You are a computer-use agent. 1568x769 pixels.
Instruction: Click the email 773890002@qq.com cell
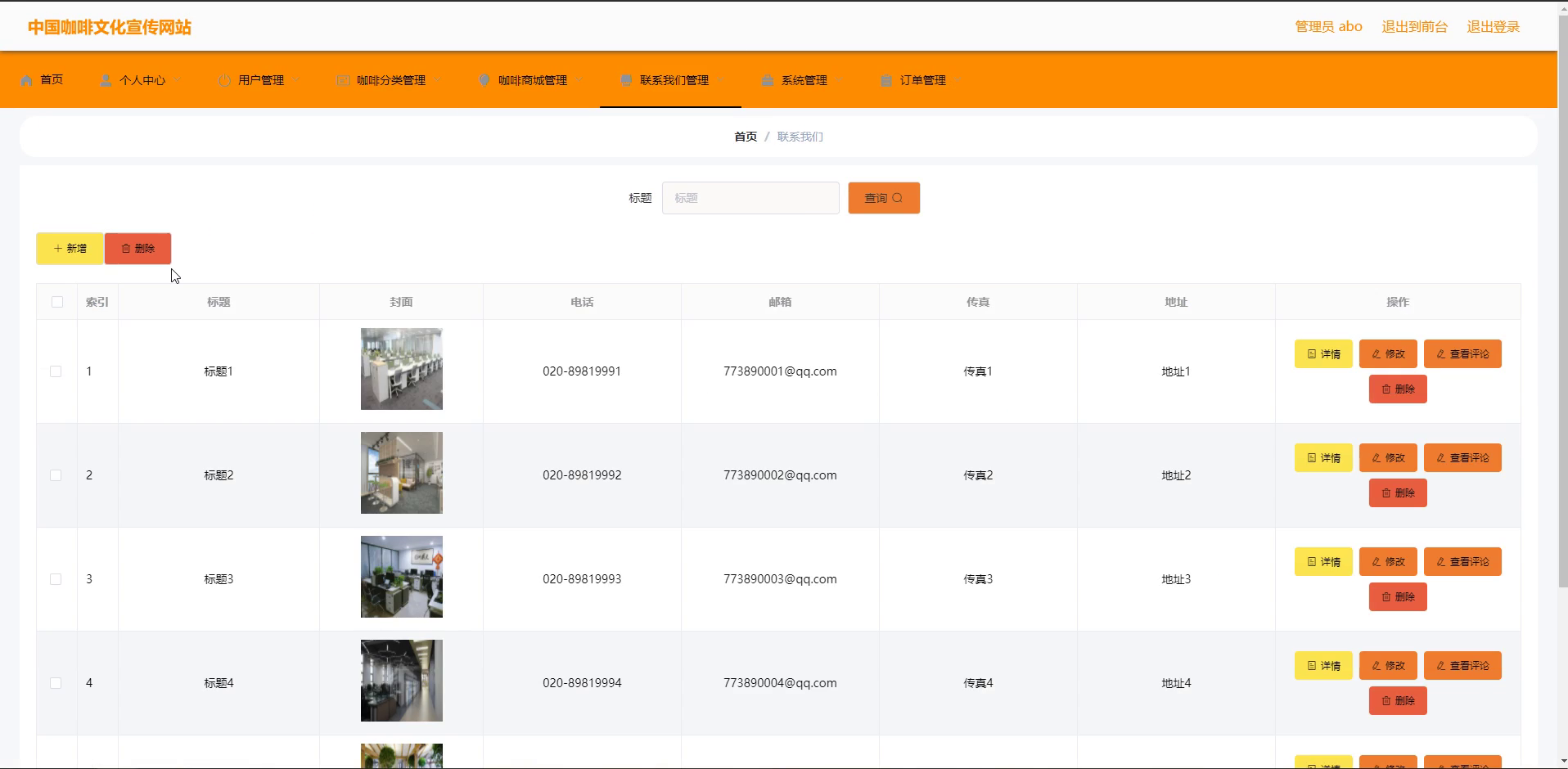pyautogui.click(x=780, y=475)
